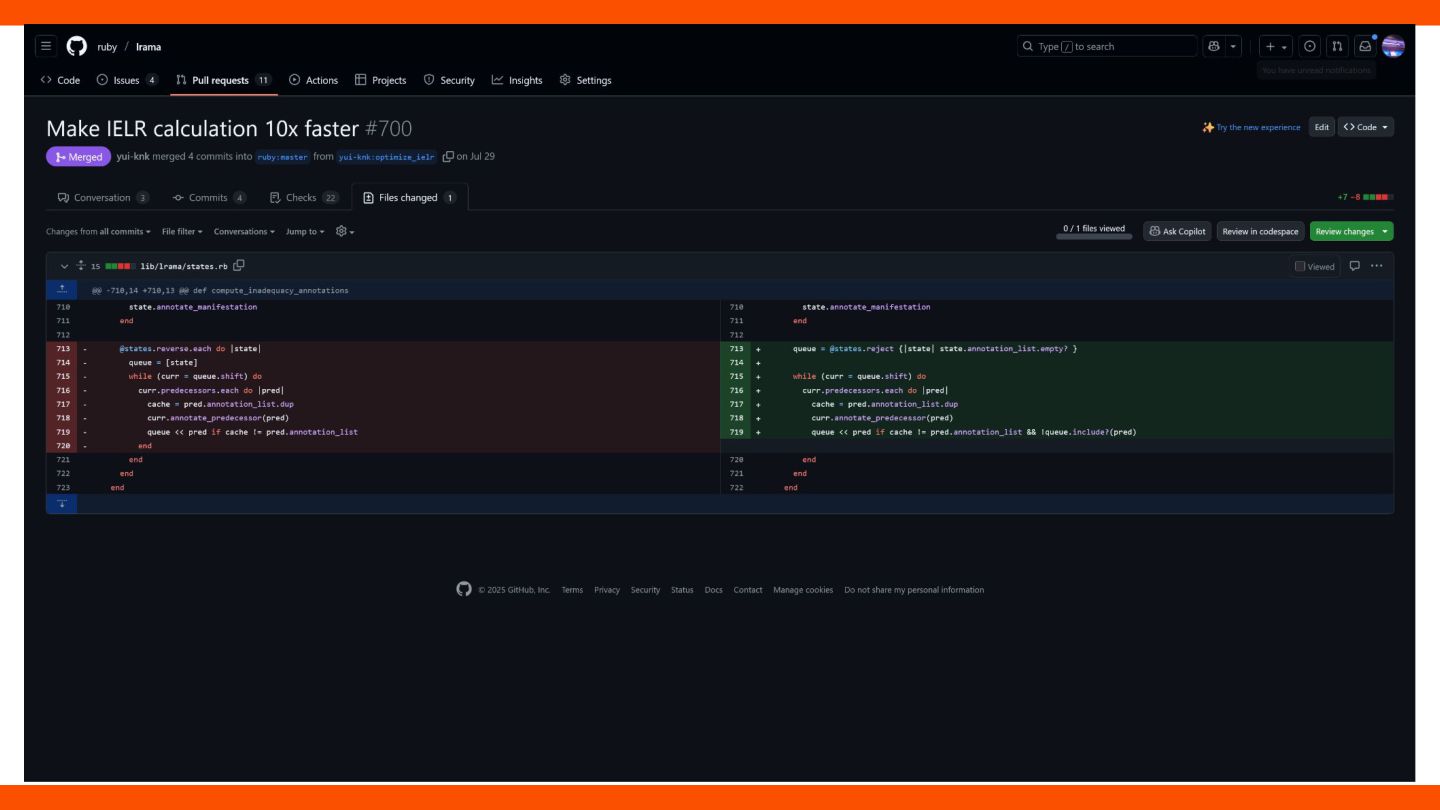1440x810 pixels.
Task: Open the notifications inbox icon
Action: (x=1365, y=46)
